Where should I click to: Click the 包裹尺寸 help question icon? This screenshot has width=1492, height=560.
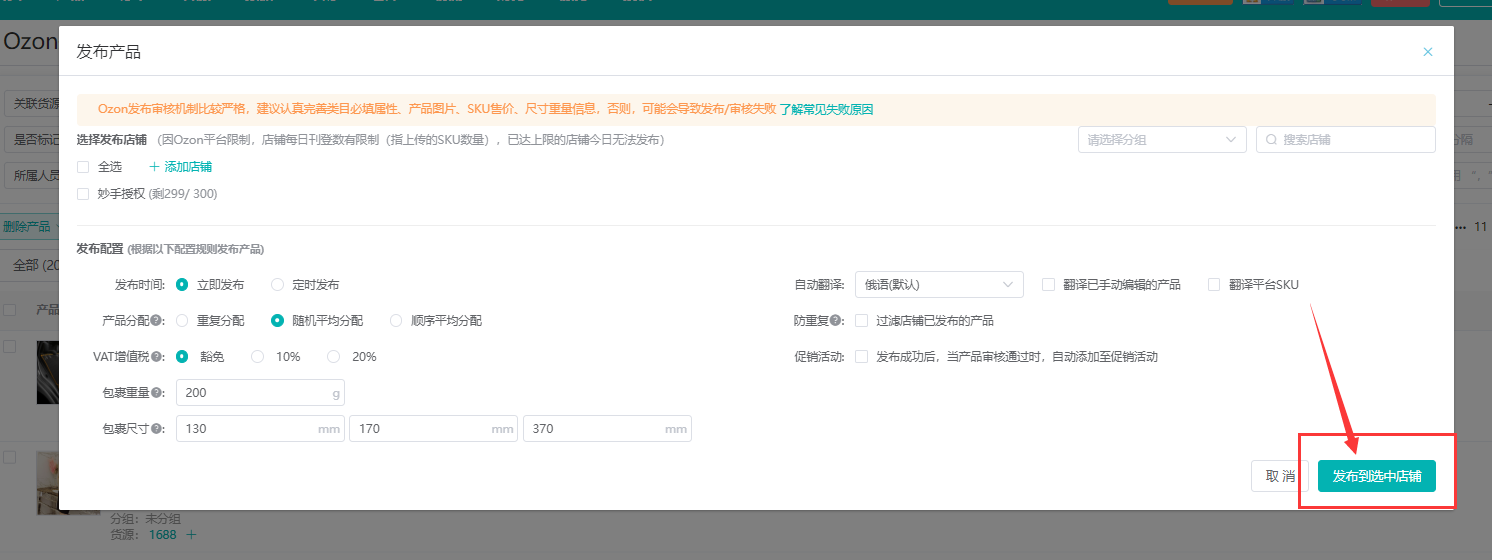click(x=157, y=429)
